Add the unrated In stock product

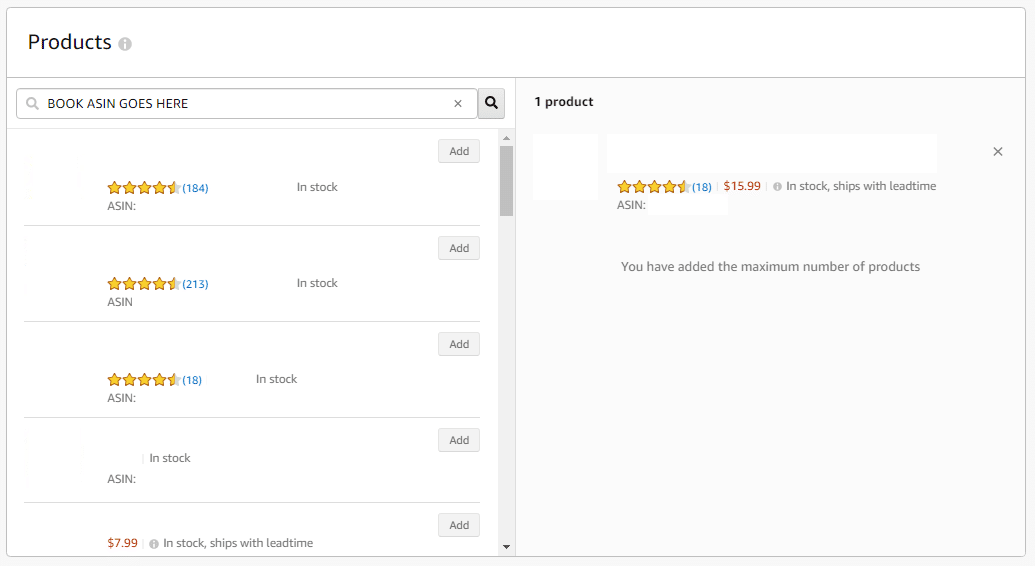point(459,441)
